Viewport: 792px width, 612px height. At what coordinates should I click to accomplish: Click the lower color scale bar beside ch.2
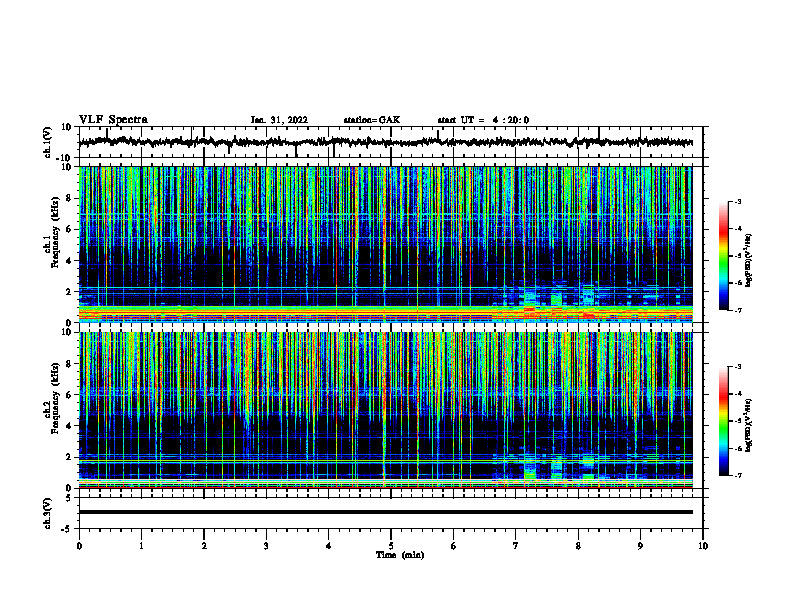click(724, 421)
